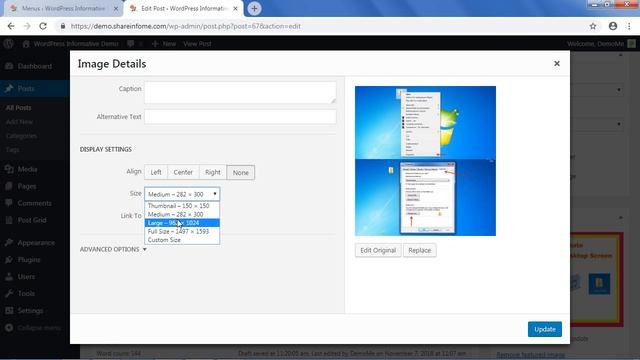Bookmark this page with star icon
The image size is (640, 360).
click(x=593, y=26)
